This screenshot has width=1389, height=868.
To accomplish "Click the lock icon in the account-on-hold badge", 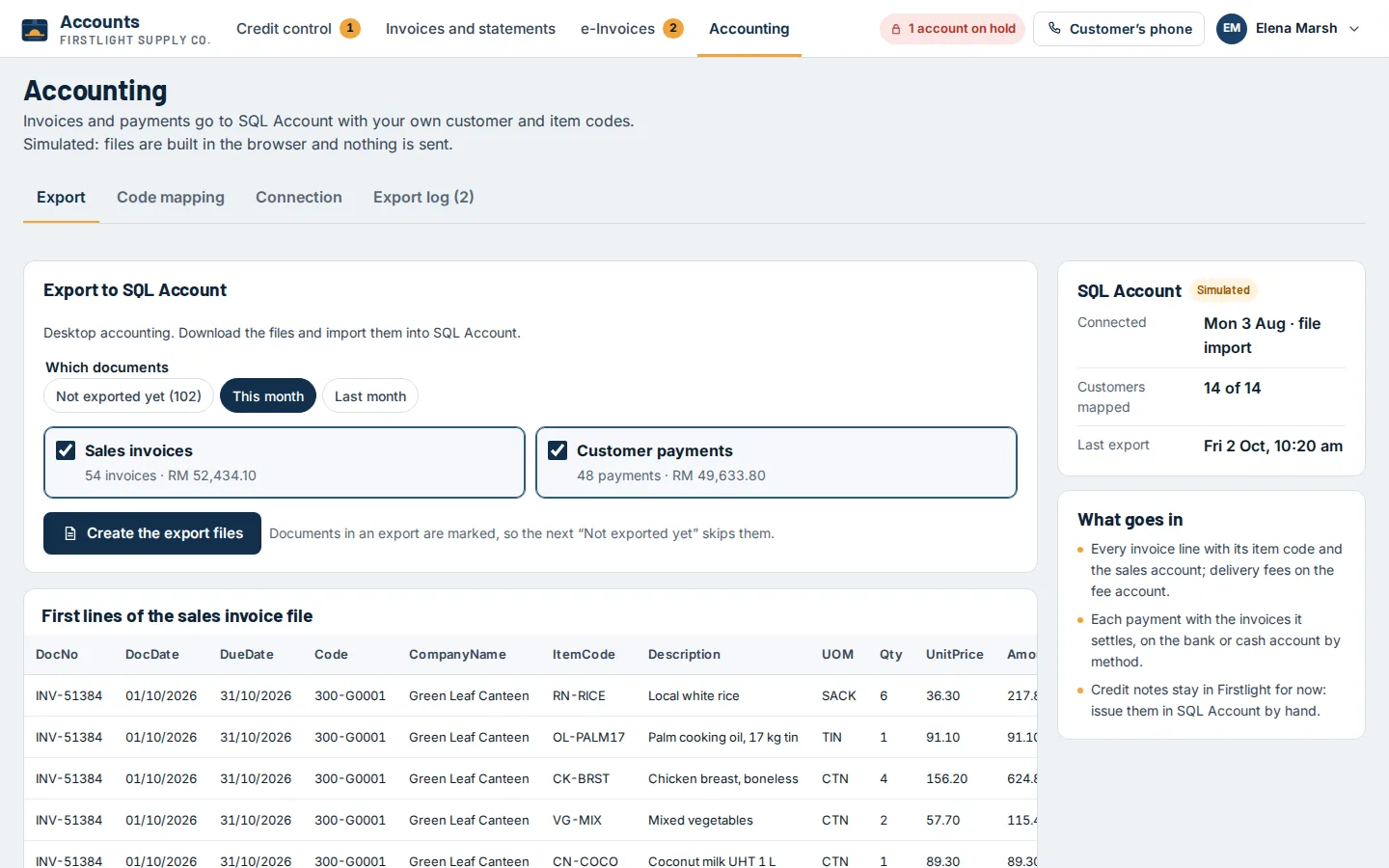I will click(x=896, y=29).
